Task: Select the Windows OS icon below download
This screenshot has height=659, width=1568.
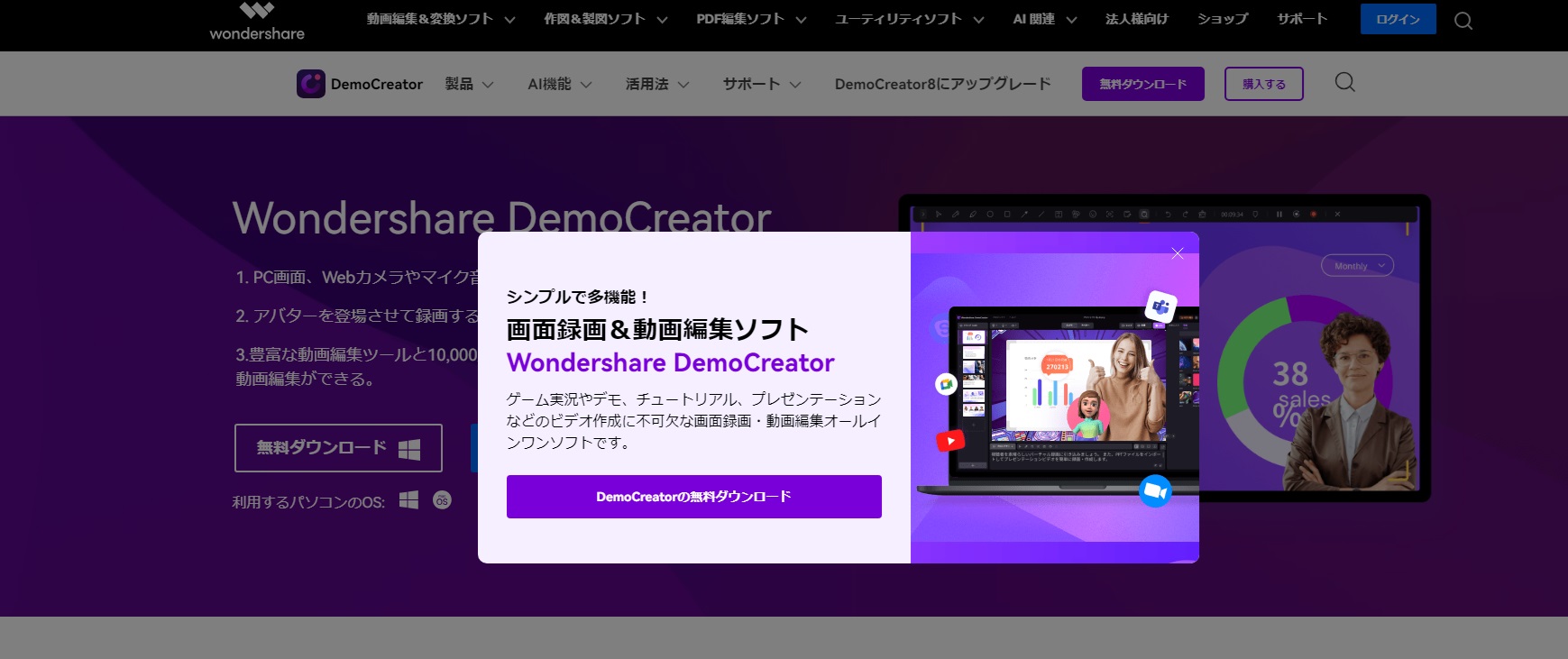Action: click(408, 500)
